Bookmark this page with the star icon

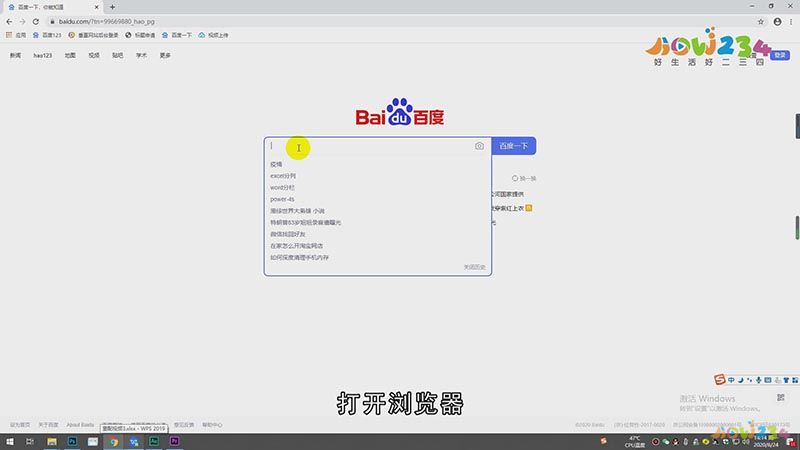click(x=761, y=21)
